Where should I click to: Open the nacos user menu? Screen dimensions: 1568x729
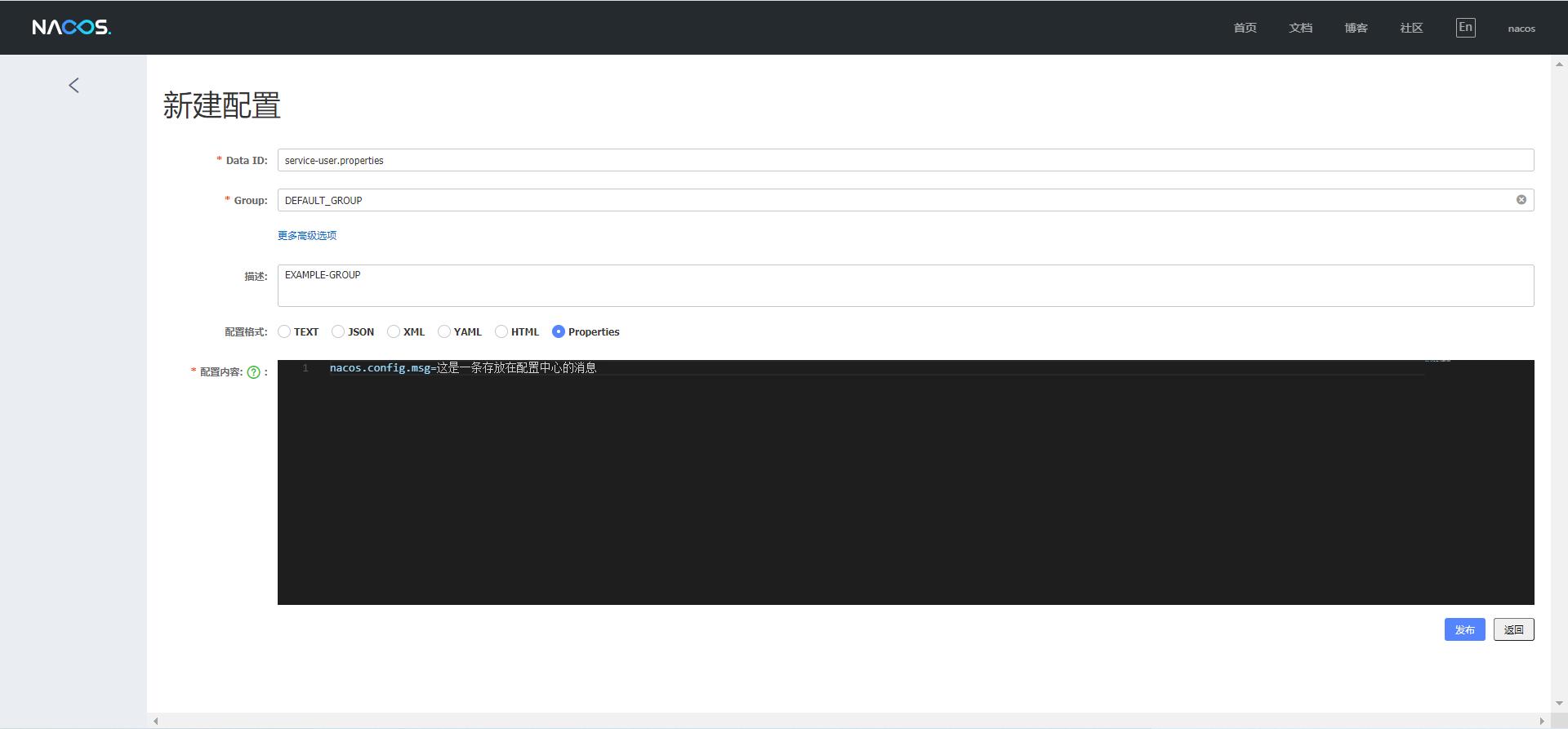click(1521, 29)
